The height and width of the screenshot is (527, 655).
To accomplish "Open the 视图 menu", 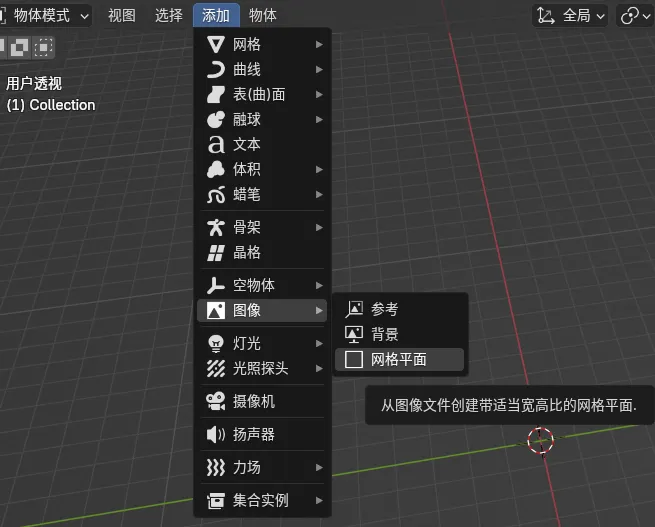I will 122,16.
